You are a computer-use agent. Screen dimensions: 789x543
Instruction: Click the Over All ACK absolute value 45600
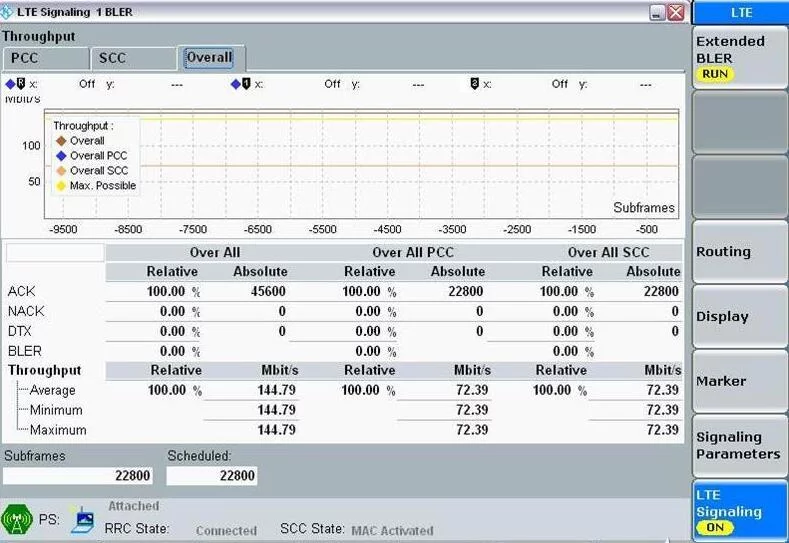(x=268, y=291)
